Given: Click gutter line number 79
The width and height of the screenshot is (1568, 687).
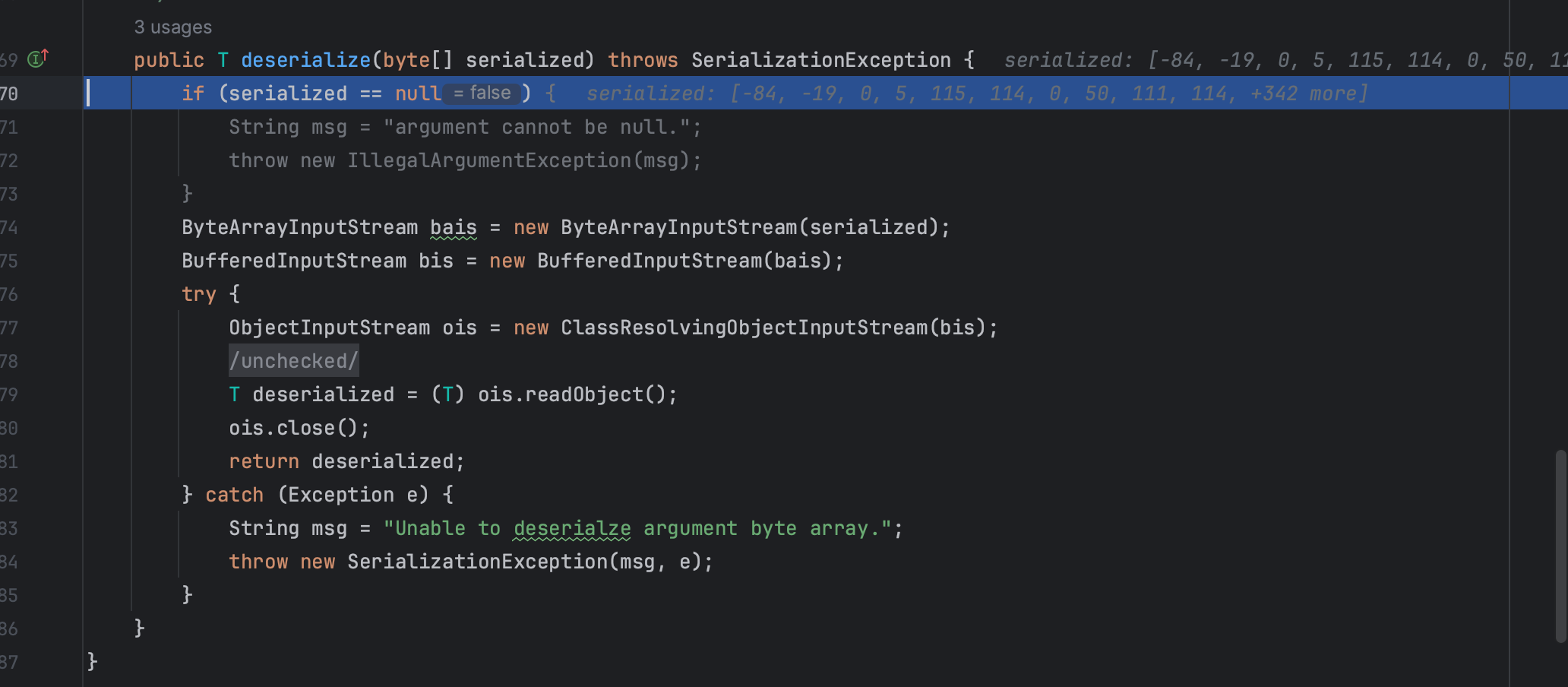Looking at the screenshot, I should 9,394.
